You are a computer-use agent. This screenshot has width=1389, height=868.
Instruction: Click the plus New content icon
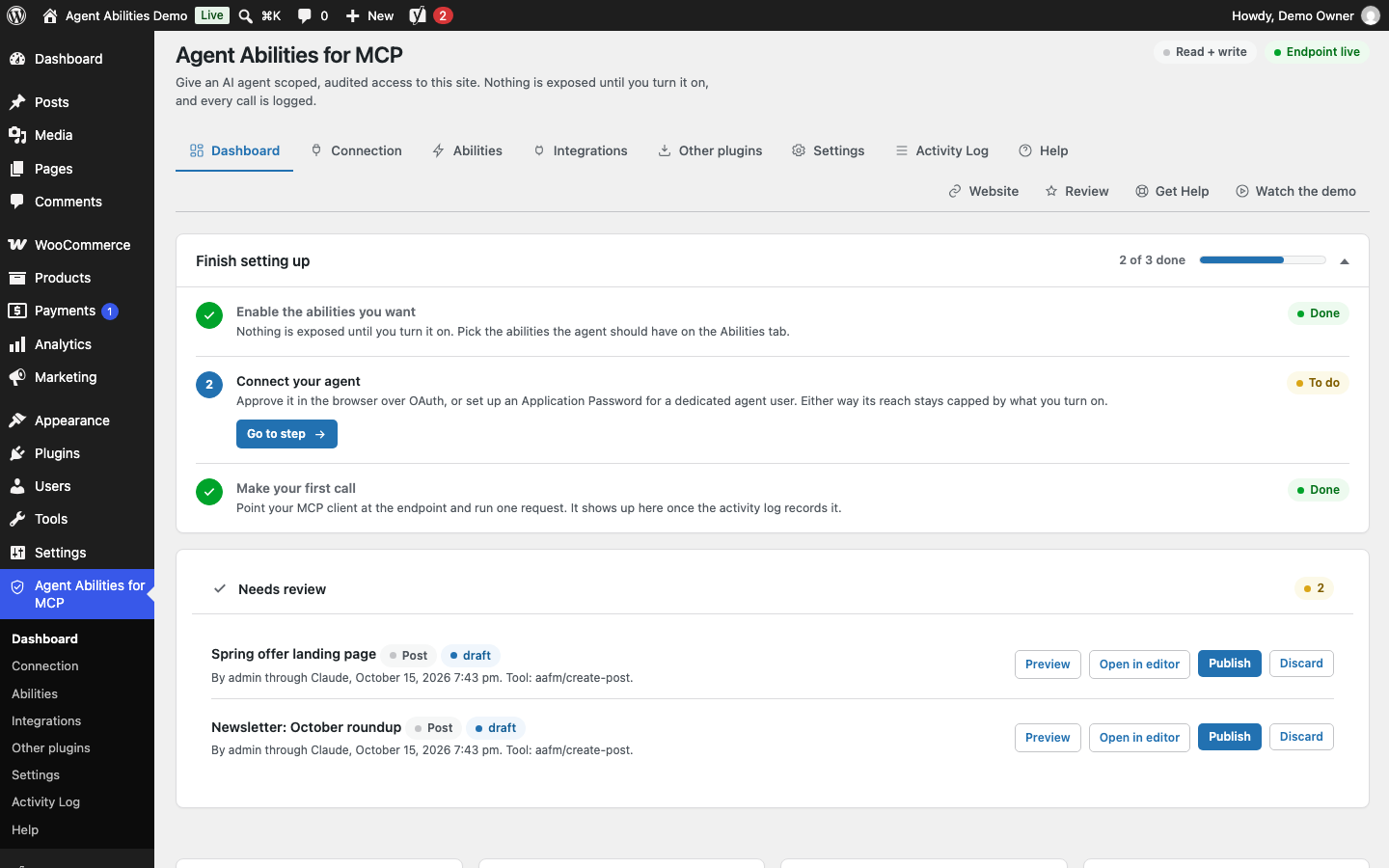tap(352, 15)
